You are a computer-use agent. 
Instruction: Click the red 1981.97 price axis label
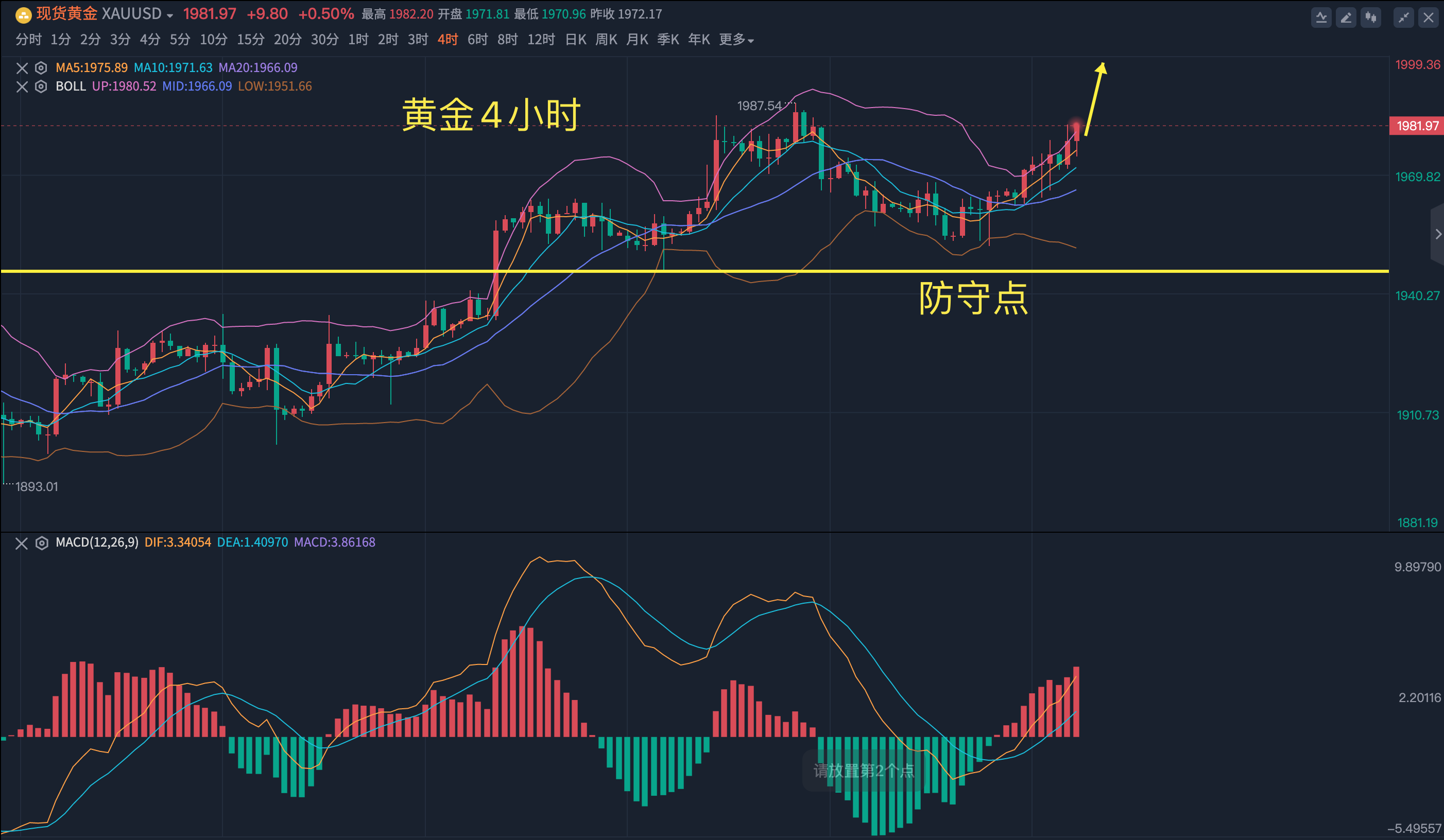1417,126
